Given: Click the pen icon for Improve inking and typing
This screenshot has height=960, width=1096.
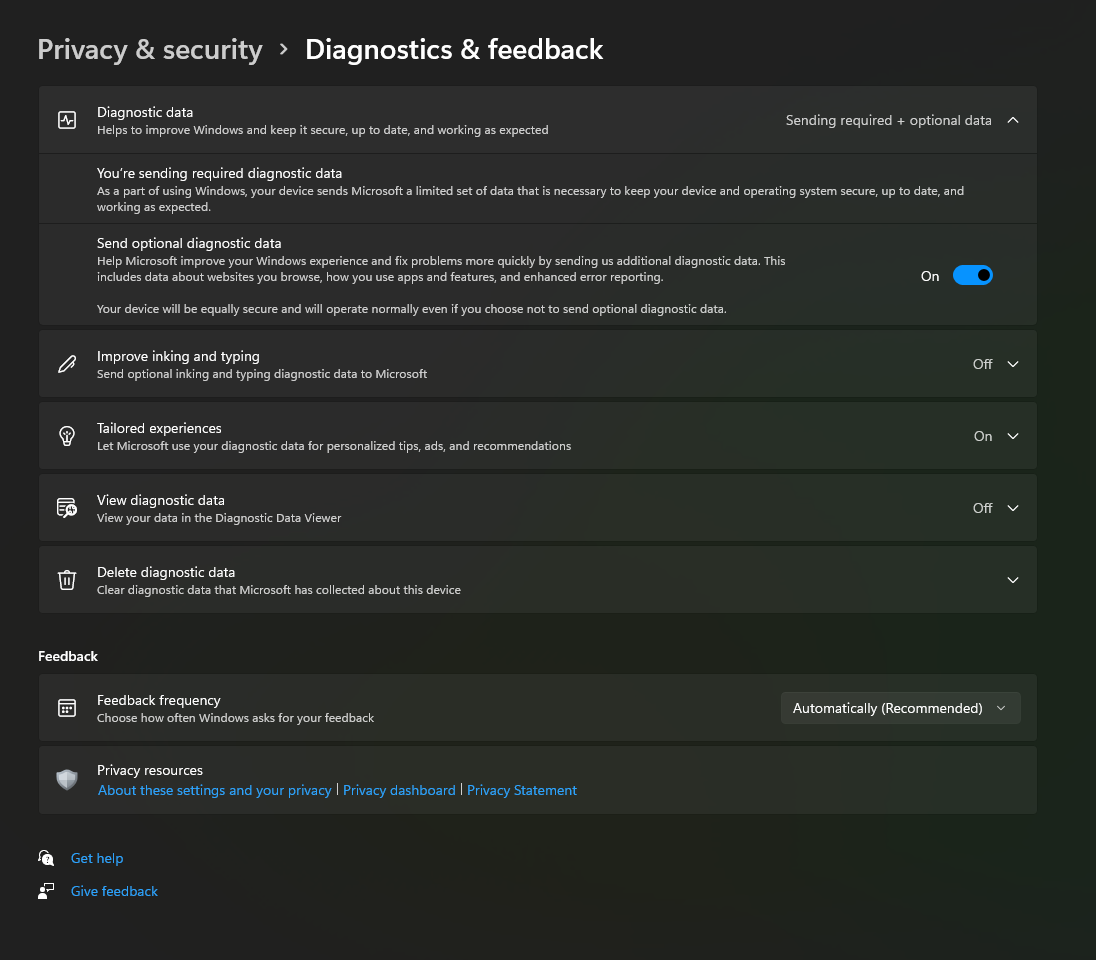Looking at the screenshot, I should [x=67, y=364].
